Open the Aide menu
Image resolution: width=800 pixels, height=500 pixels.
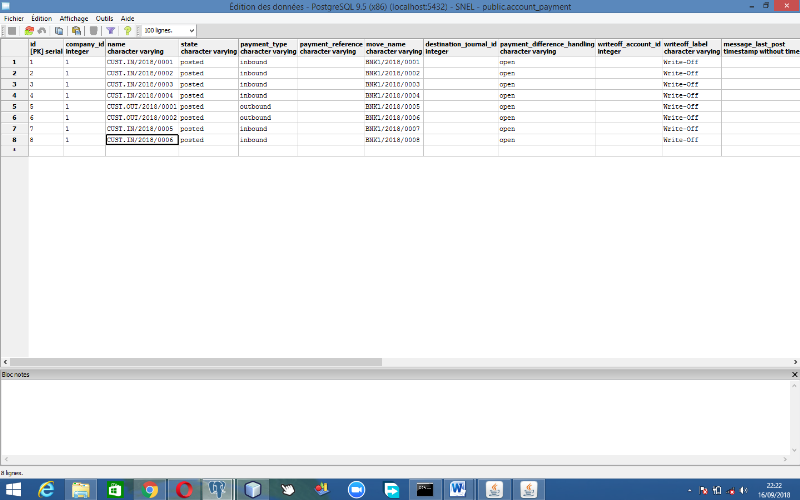pos(128,18)
